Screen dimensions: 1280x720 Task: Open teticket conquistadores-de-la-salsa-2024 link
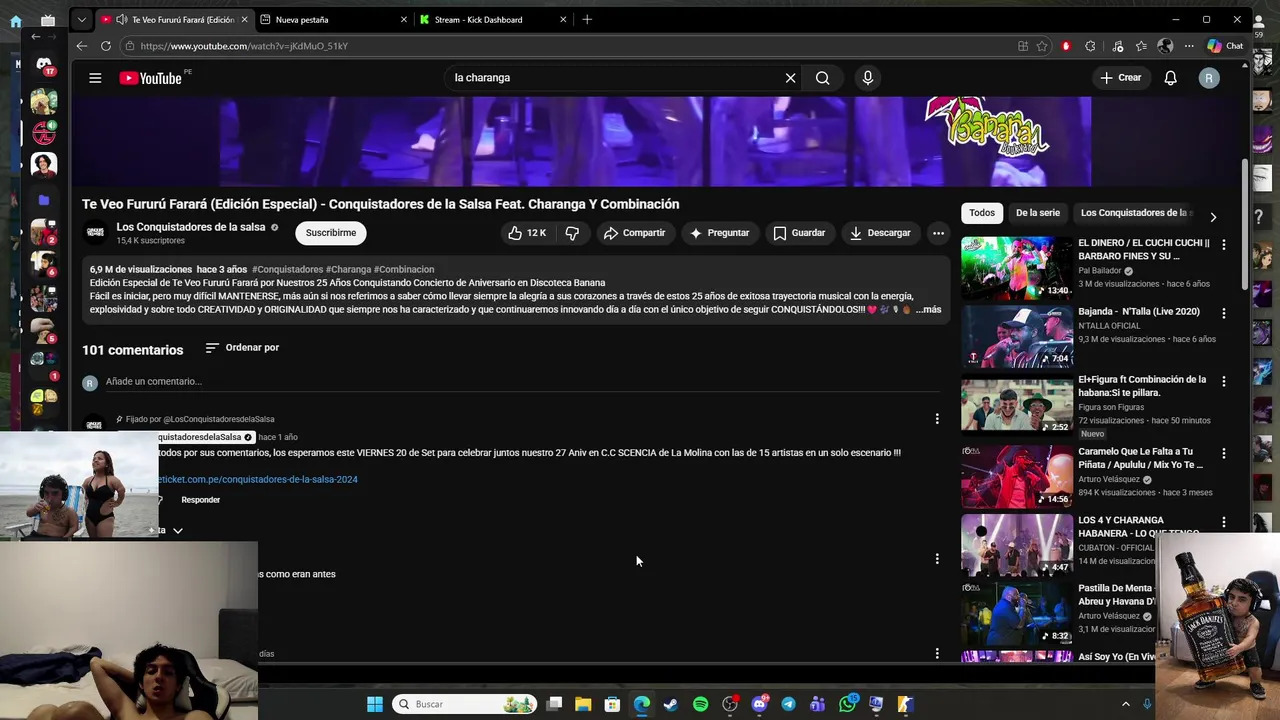258,479
